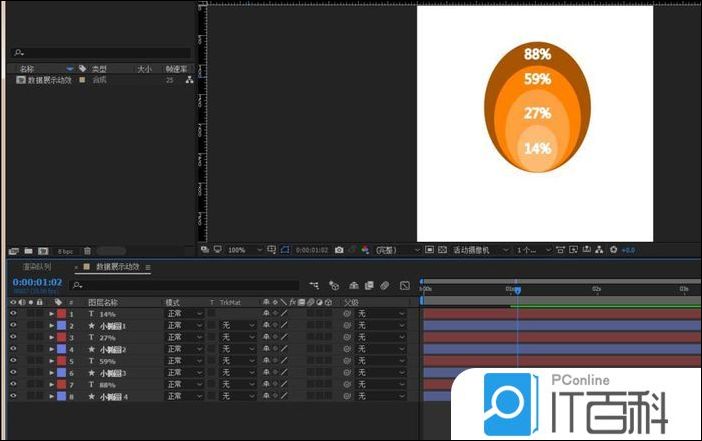Click the red label color swatch of layer 1
The height and width of the screenshot is (441, 702).
pyautogui.click(x=62, y=314)
